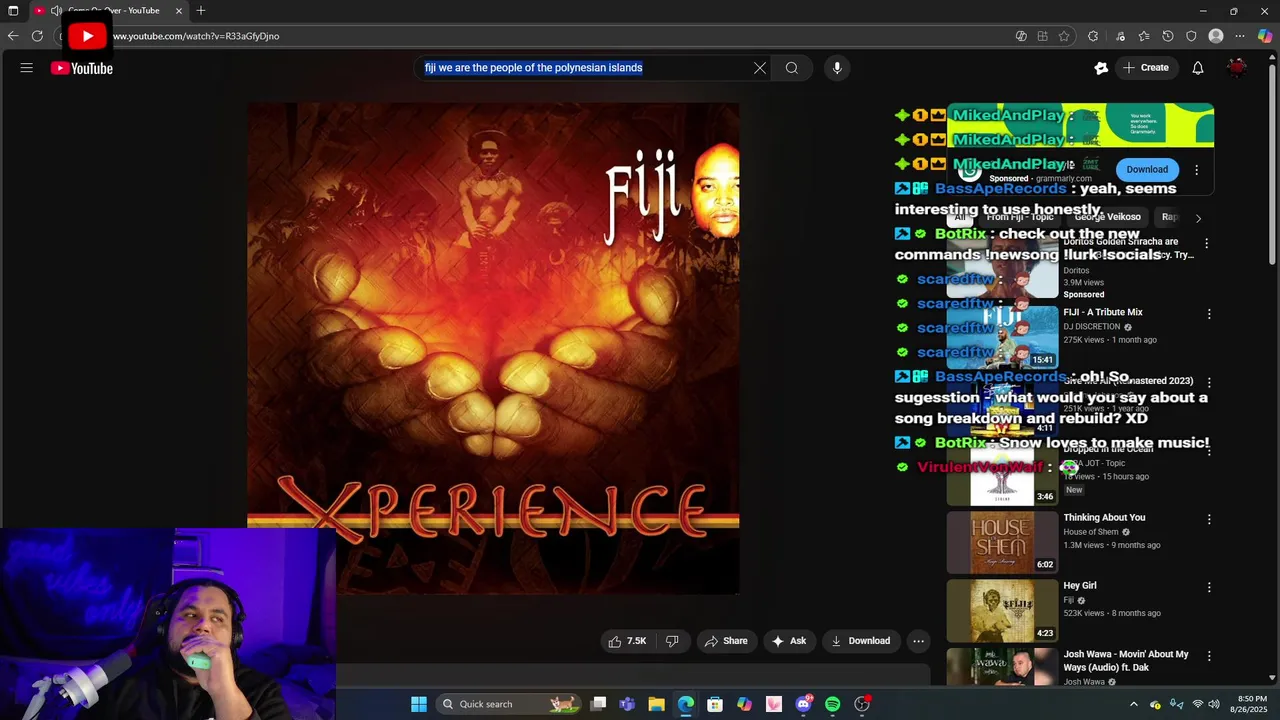Viewport: 1280px width, 720px height.
Task: Open the browser tab actions menu
Action: click(13, 11)
